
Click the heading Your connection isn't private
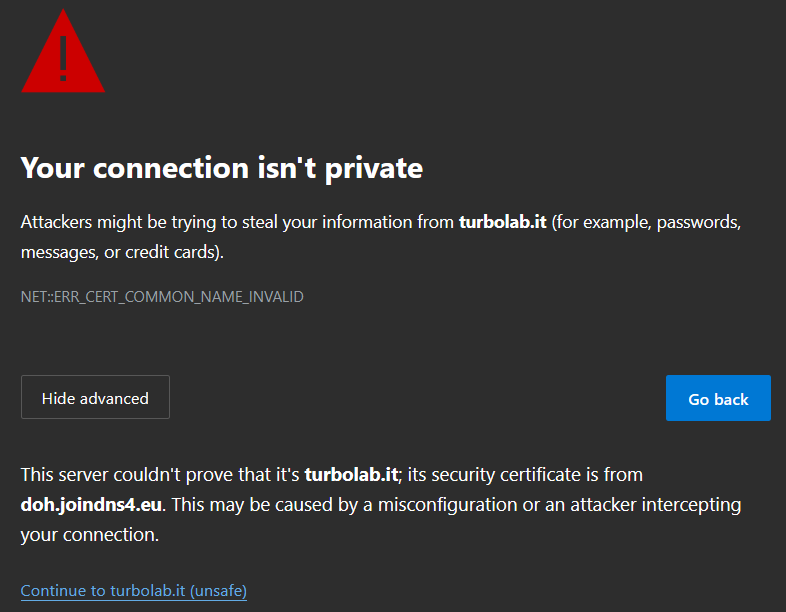[x=221, y=168]
